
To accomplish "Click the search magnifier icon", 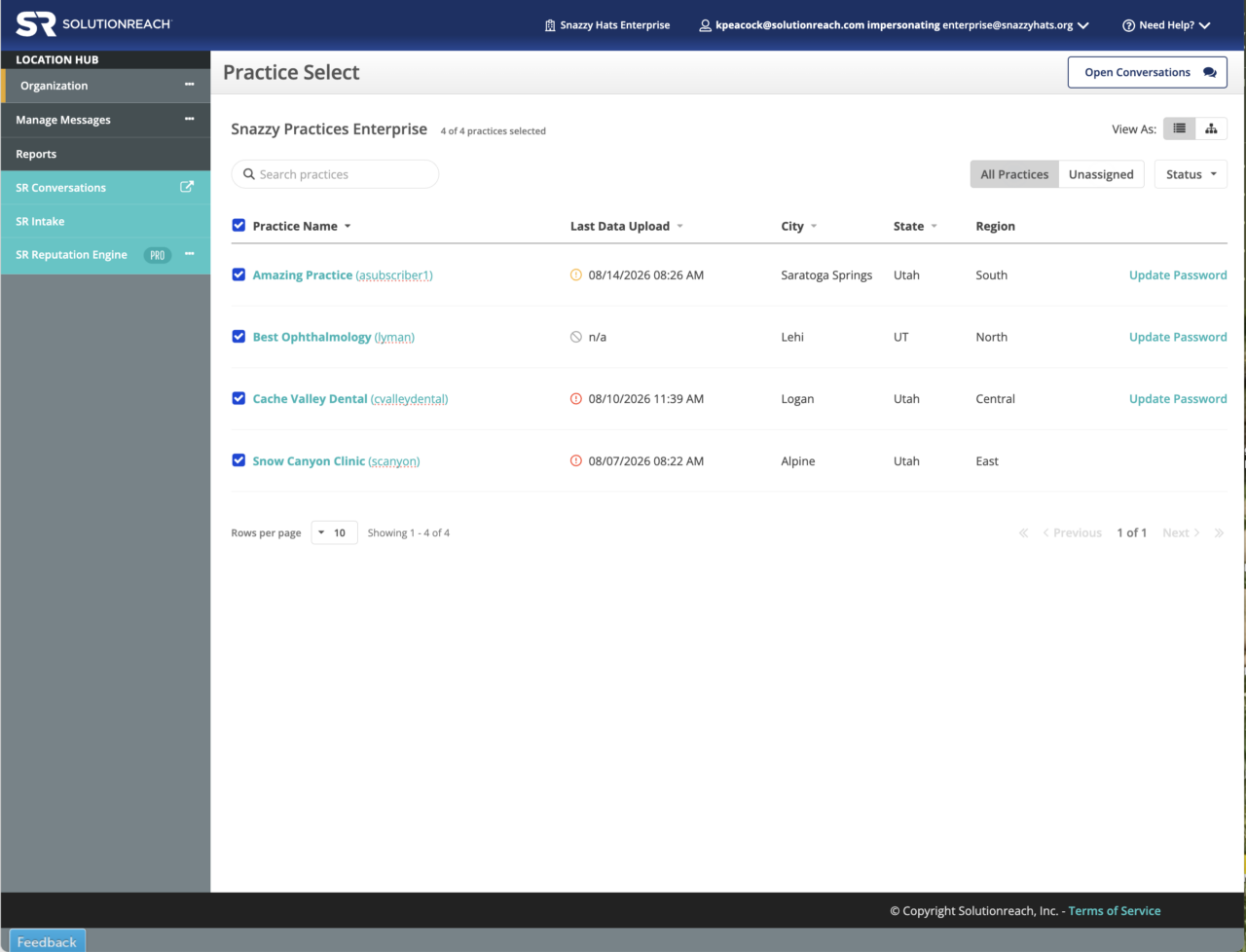I will coord(249,174).
